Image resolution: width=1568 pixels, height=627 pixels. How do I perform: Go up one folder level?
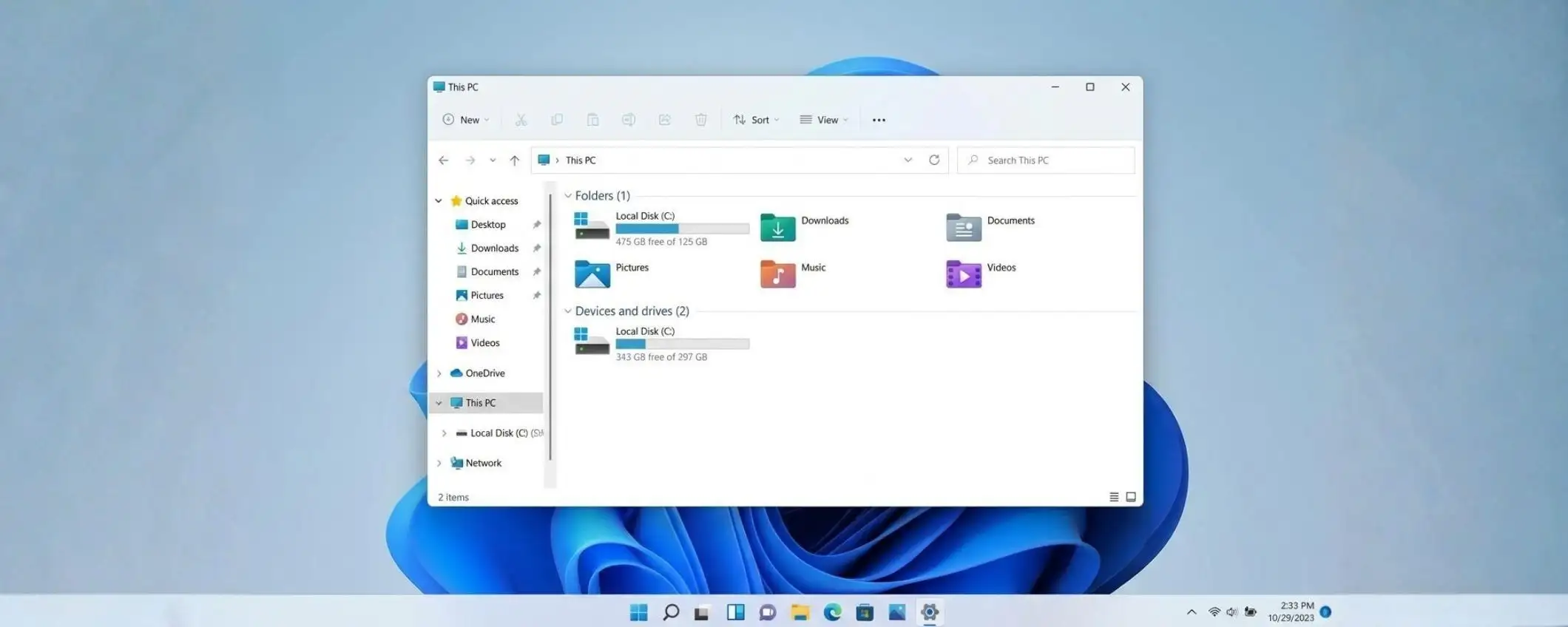pos(515,160)
